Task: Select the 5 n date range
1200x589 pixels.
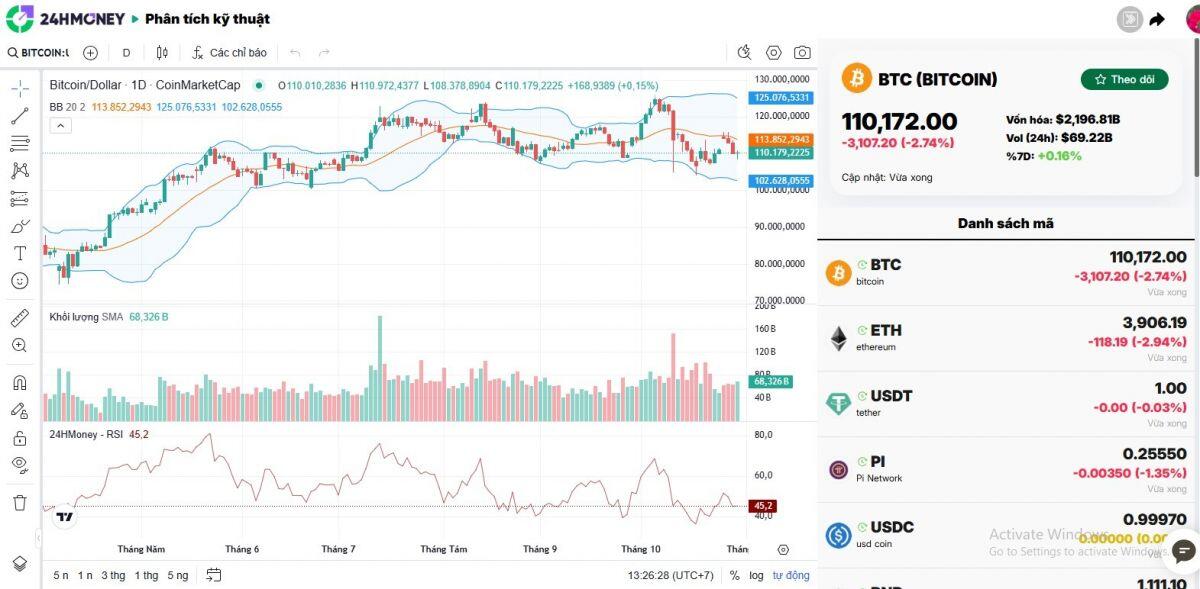Action: (x=61, y=575)
